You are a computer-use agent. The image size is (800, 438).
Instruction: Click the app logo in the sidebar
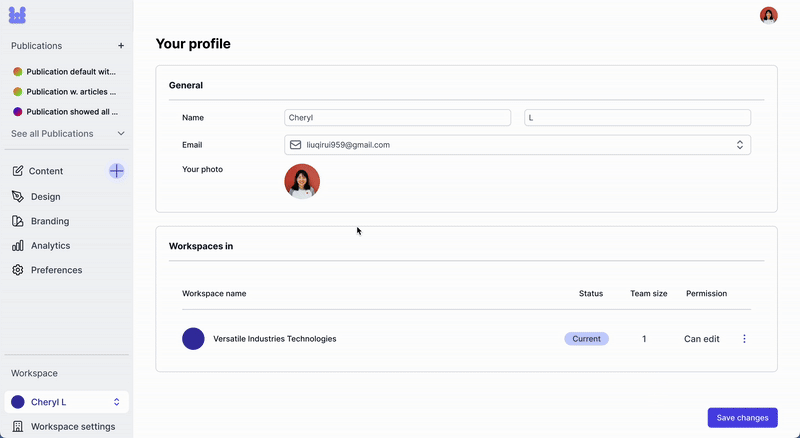click(x=17, y=15)
